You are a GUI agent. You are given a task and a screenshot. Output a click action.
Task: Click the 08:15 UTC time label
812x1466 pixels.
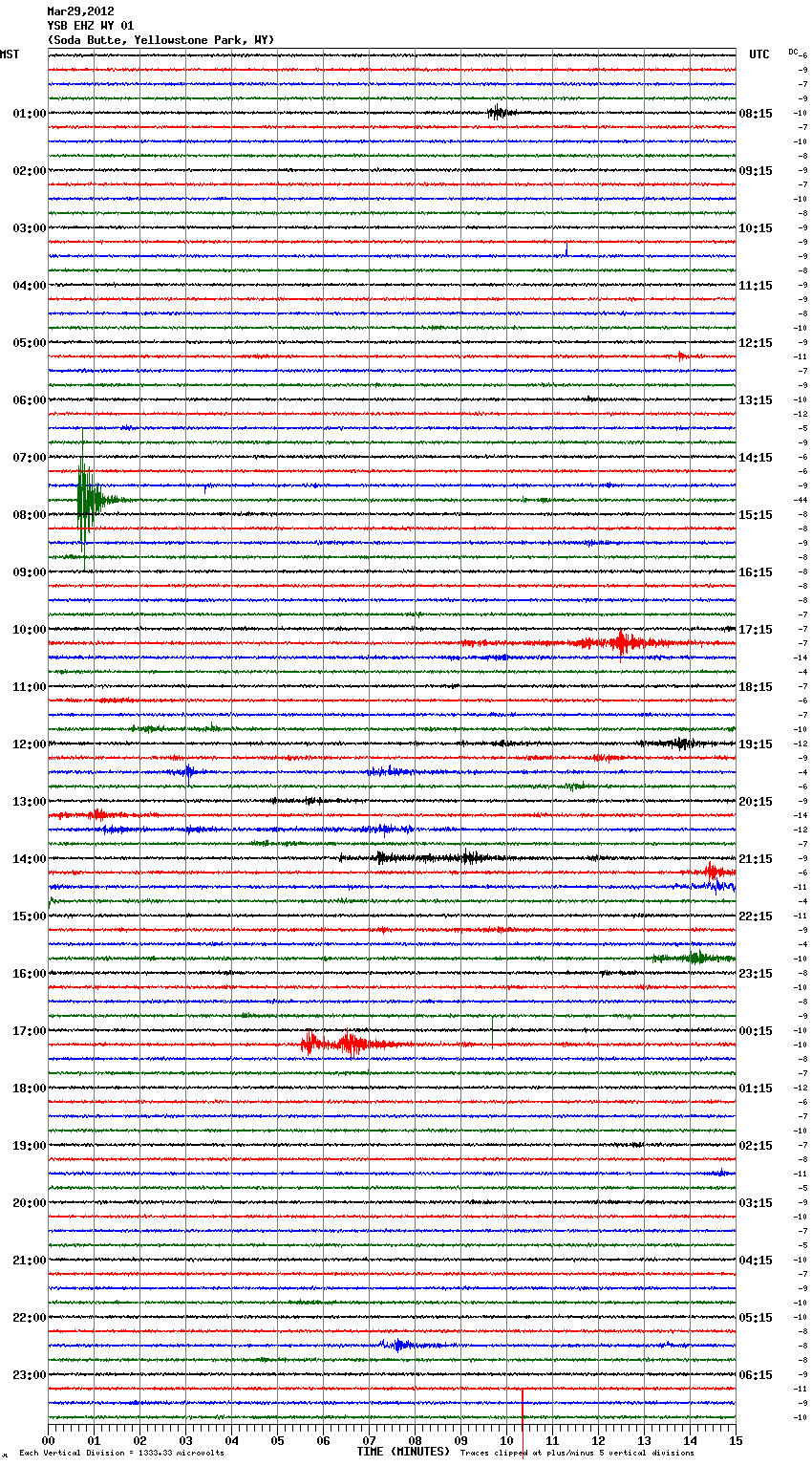(x=756, y=114)
